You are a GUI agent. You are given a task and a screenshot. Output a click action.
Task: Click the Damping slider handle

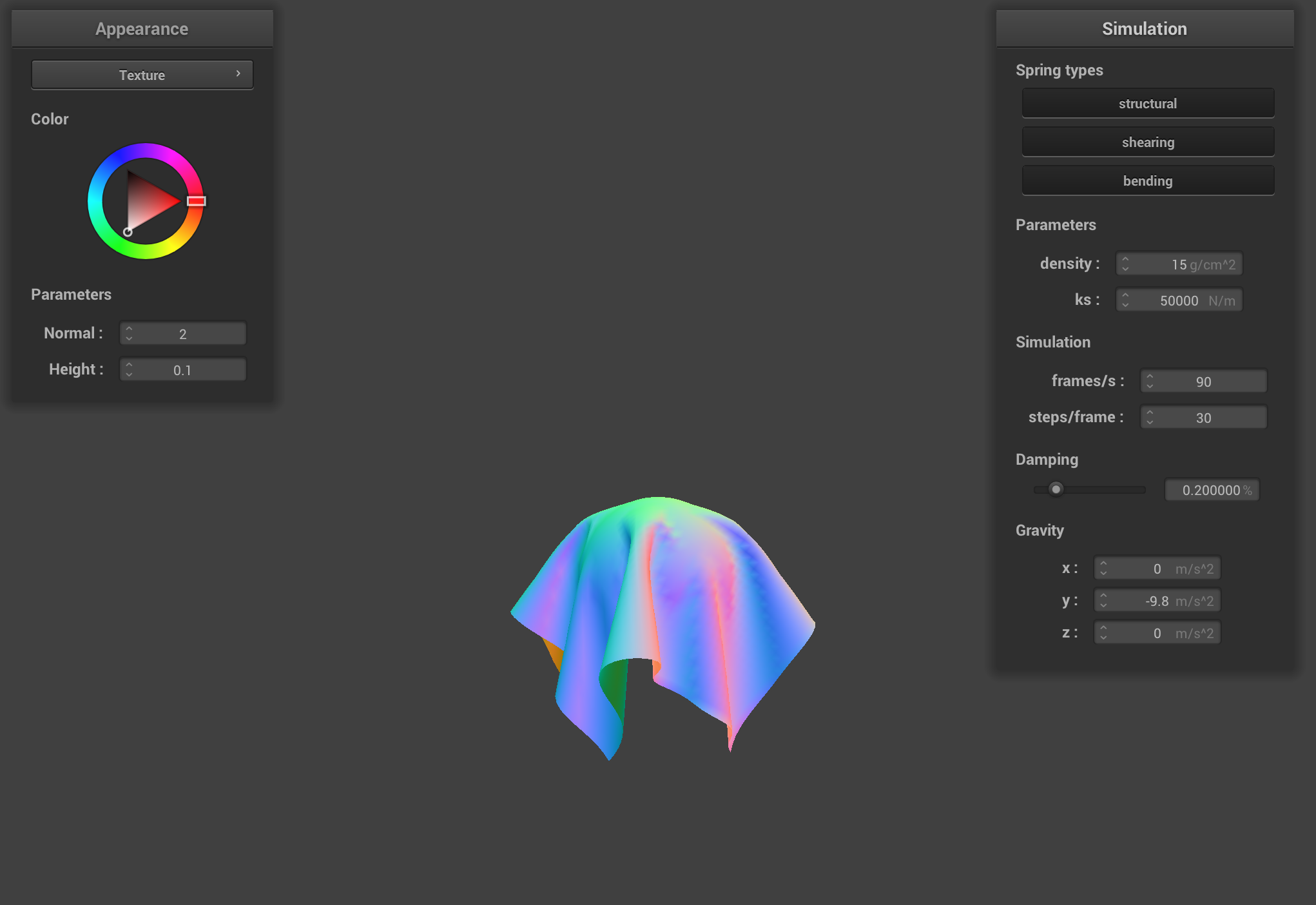[x=1056, y=489]
